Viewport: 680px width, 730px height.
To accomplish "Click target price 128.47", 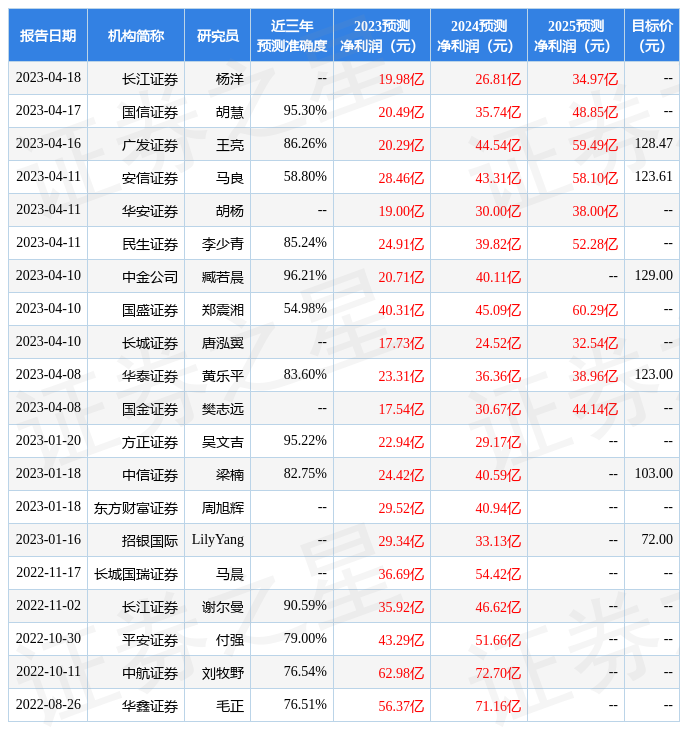I will click(x=653, y=144).
